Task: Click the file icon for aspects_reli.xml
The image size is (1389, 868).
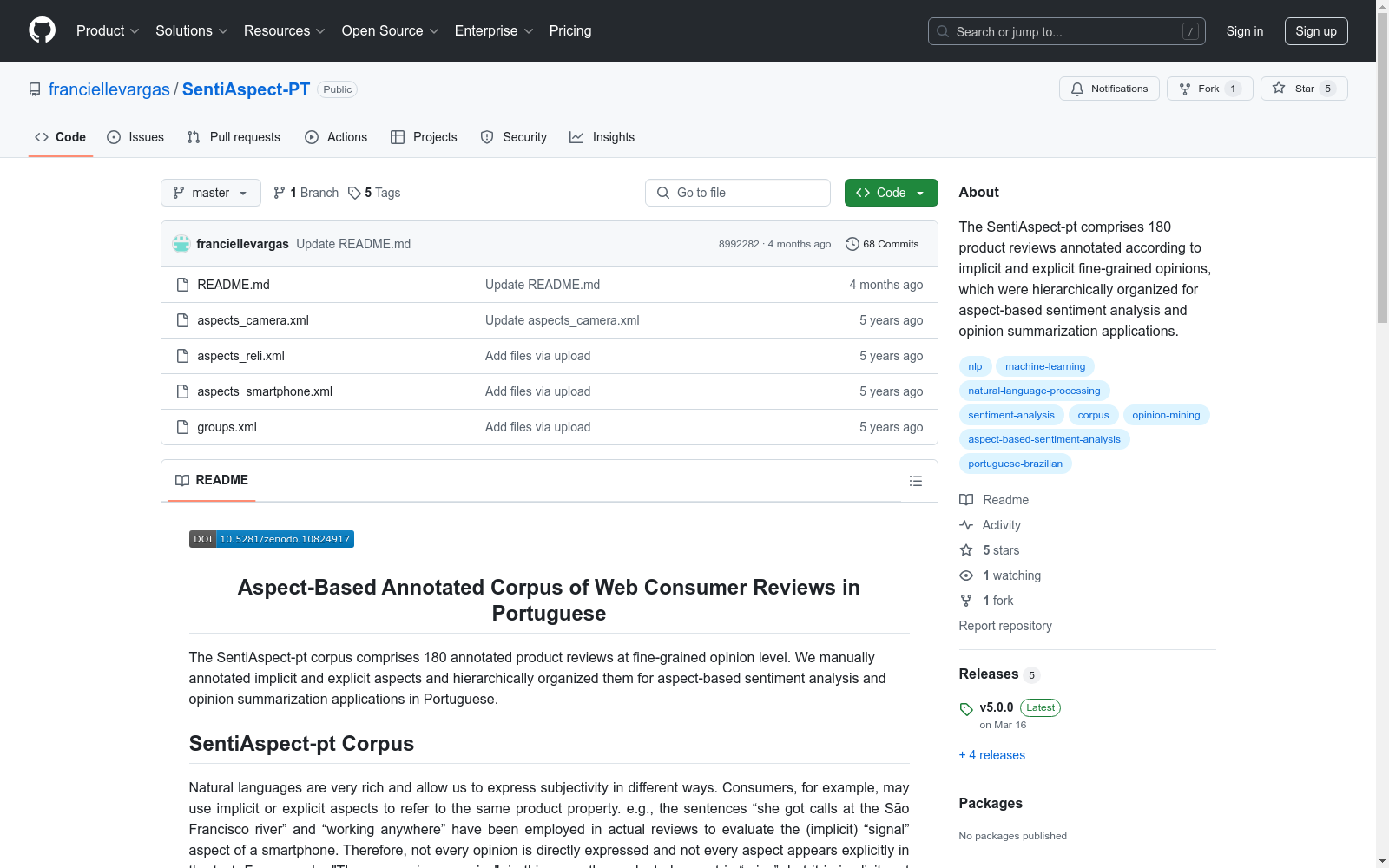Action: pos(182,356)
